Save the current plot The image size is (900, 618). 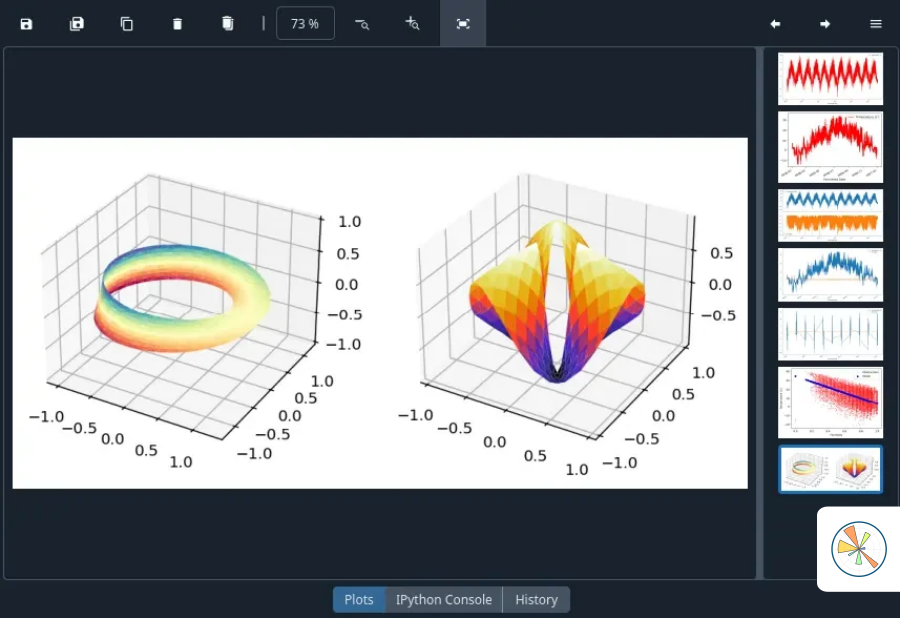pyautogui.click(x=26, y=23)
